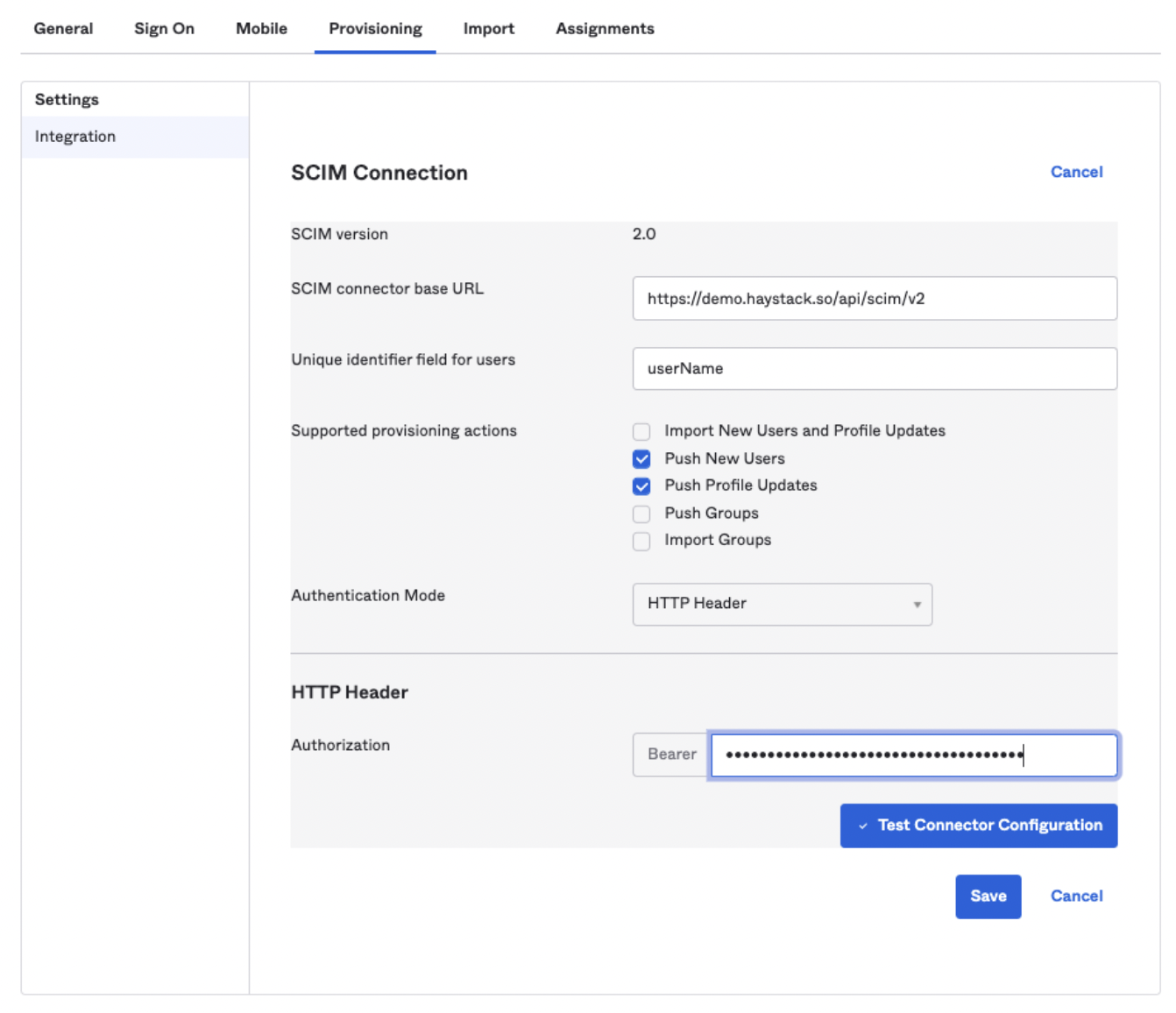Image resolution: width=1176 pixels, height=1013 pixels.
Task: Click the Bearer token Authorization field
Action: click(x=912, y=755)
